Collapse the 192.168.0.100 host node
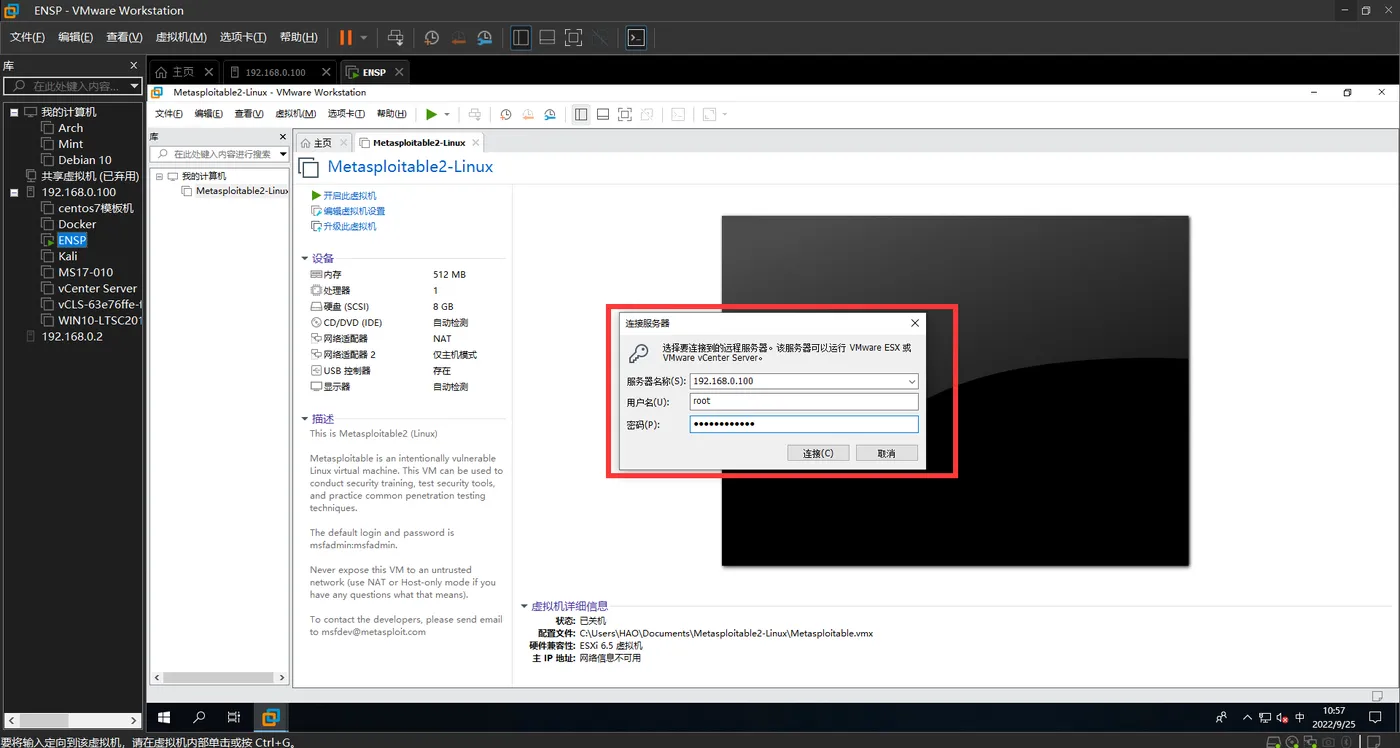Viewport: 1400px width, 748px height. point(15,192)
